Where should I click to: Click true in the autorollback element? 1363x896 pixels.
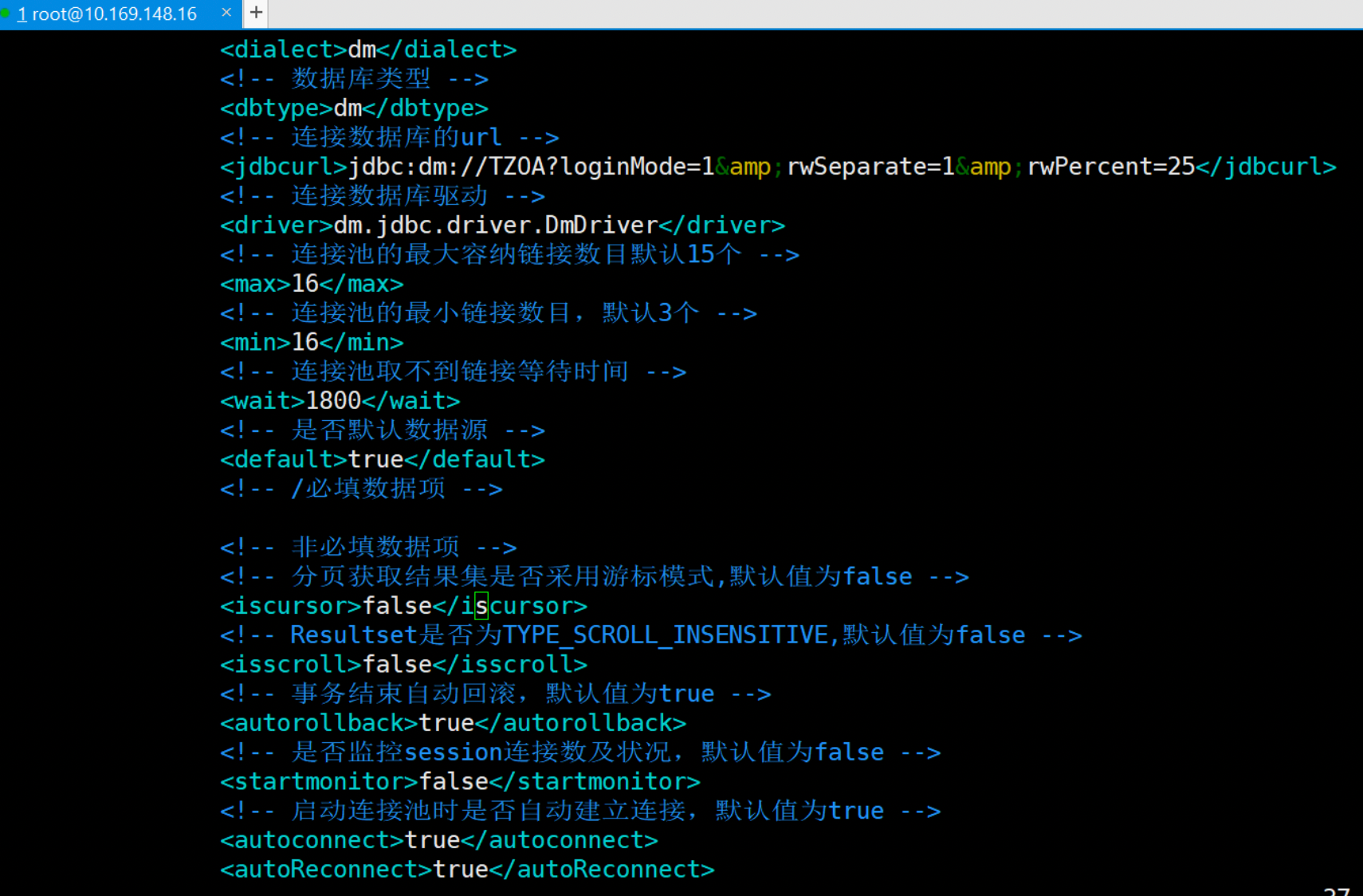tap(446, 722)
